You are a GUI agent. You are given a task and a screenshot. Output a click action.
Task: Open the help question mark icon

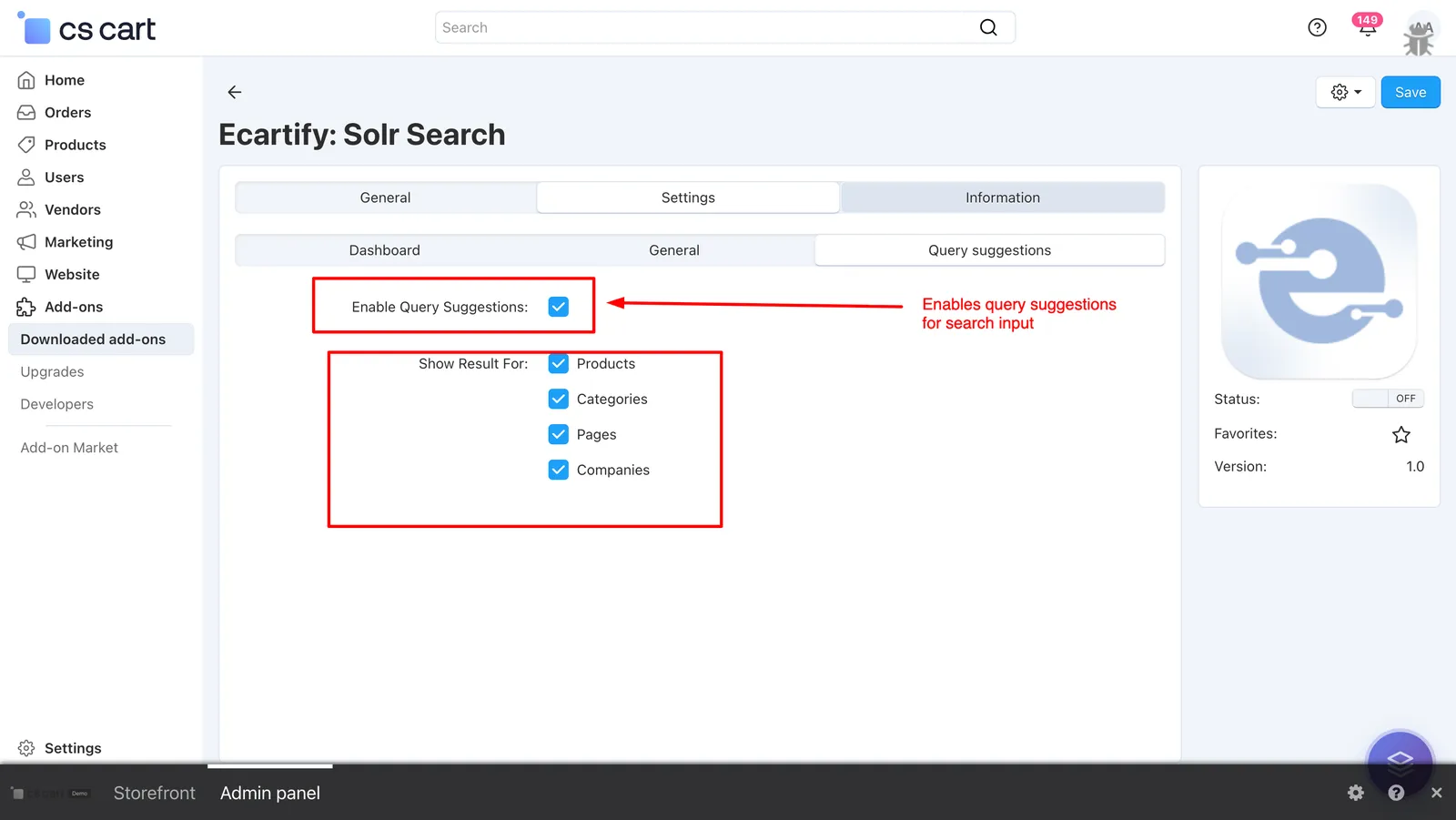1317,27
